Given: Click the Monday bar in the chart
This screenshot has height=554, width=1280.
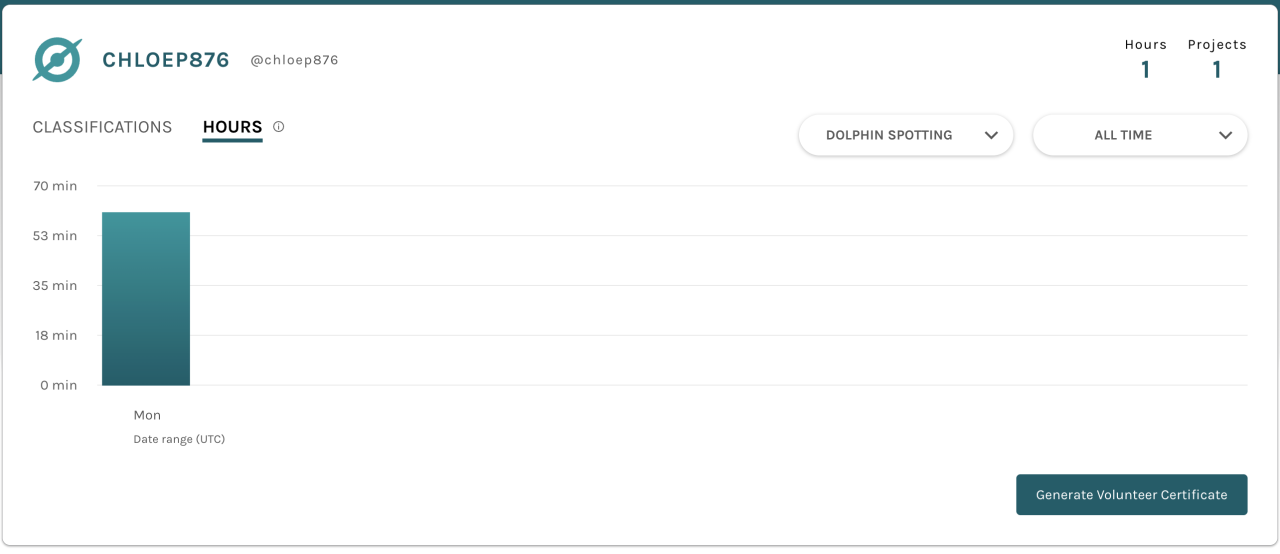Looking at the screenshot, I should (146, 299).
